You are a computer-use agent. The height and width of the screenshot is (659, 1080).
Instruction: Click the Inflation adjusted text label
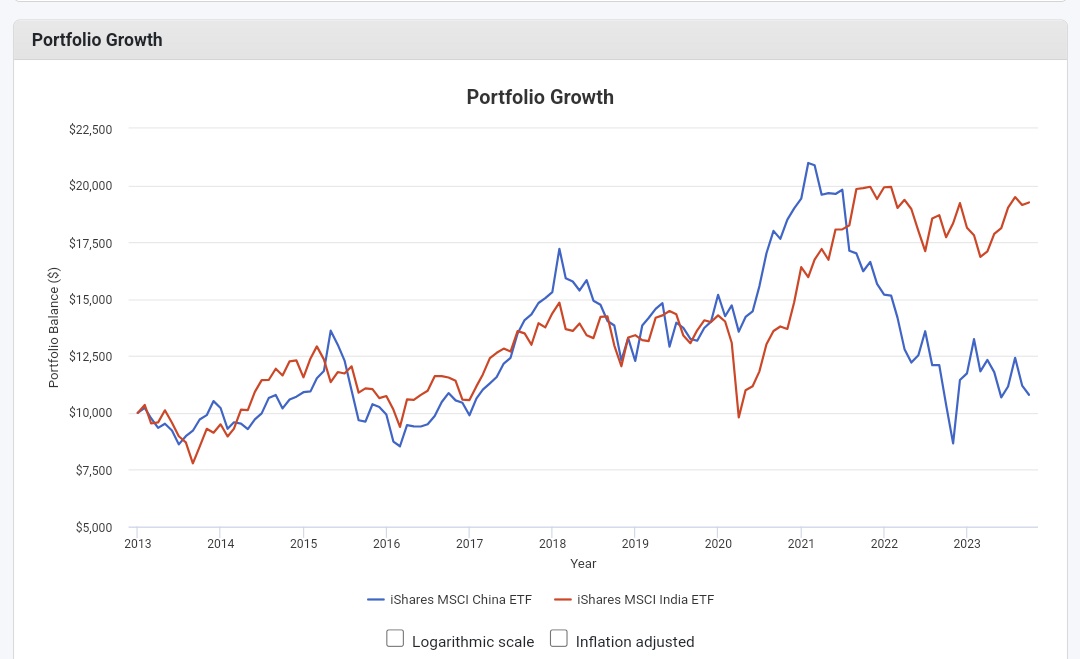click(x=635, y=642)
